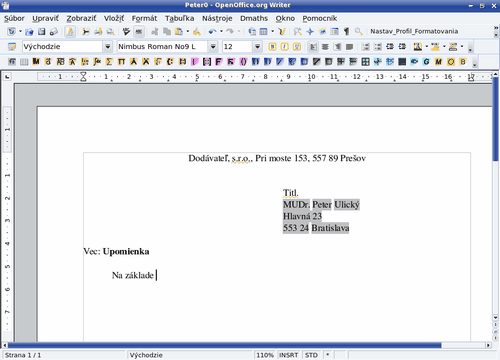The image size is (500, 360).
Task: Toggle Edit file mode pencil icon
Action: [x=70, y=32]
